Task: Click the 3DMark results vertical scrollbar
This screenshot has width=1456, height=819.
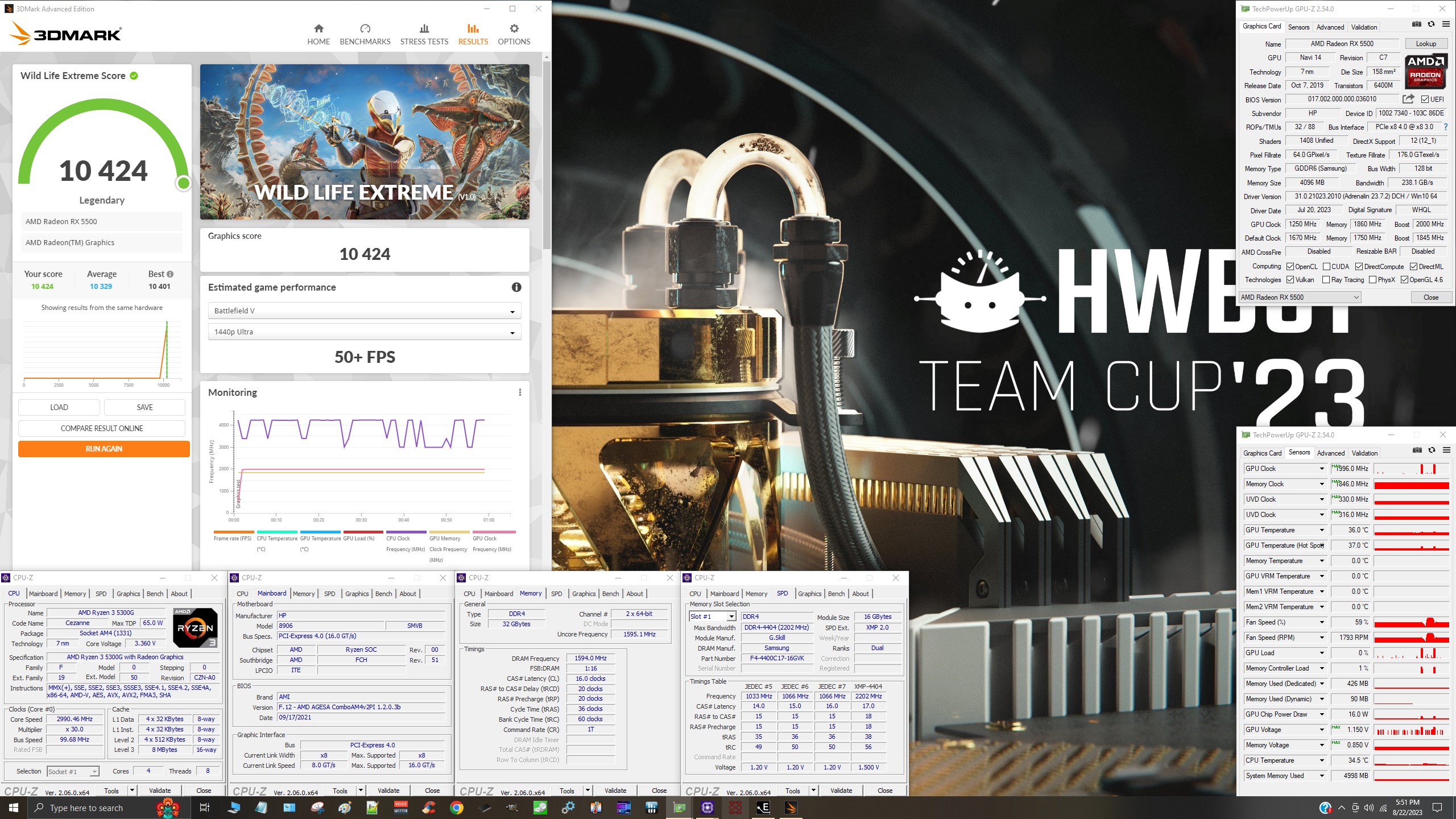Action: tap(547, 155)
